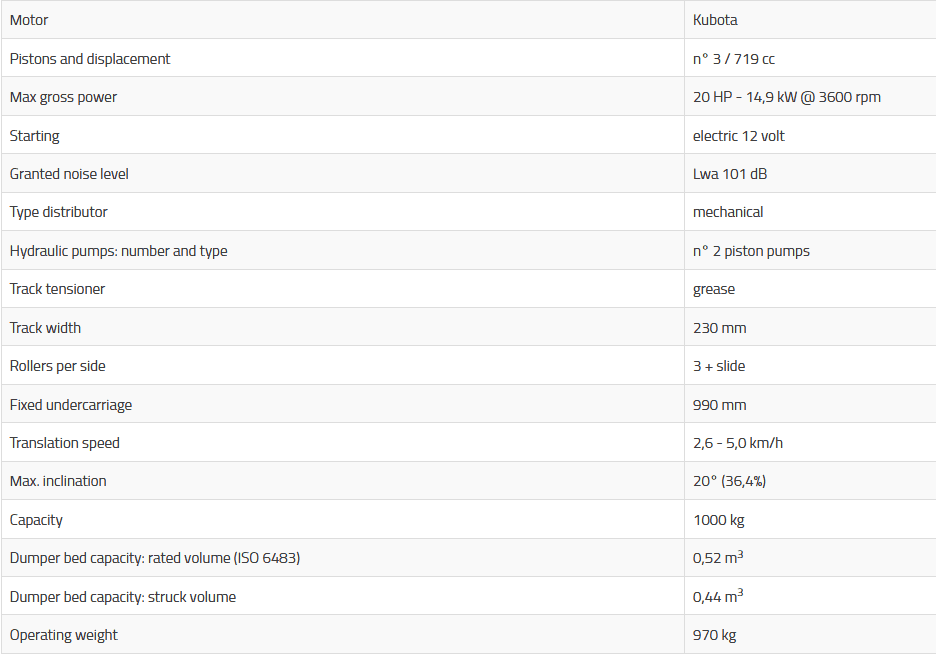Select the Operating weight label

(63, 635)
